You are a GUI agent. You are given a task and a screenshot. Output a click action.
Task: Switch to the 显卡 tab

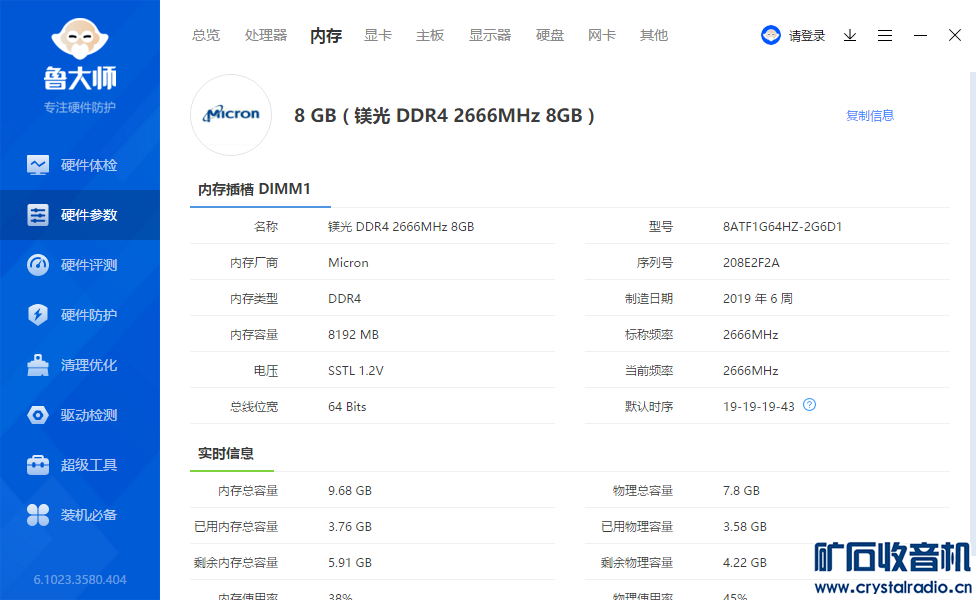point(378,36)
